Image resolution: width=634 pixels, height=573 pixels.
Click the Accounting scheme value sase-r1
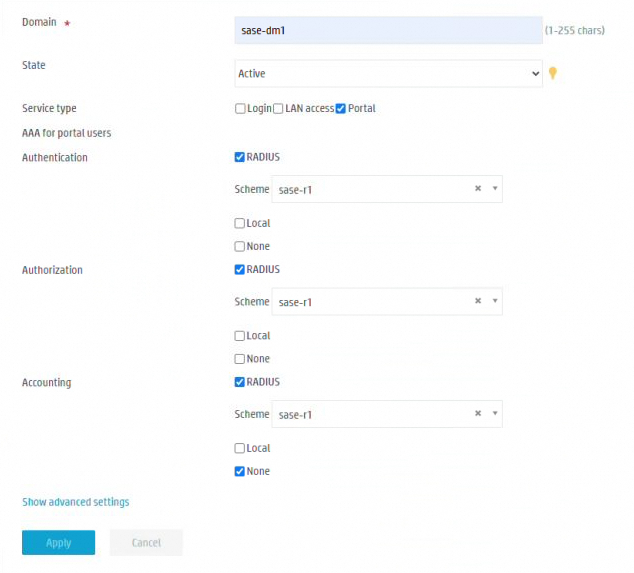[295, 414]
